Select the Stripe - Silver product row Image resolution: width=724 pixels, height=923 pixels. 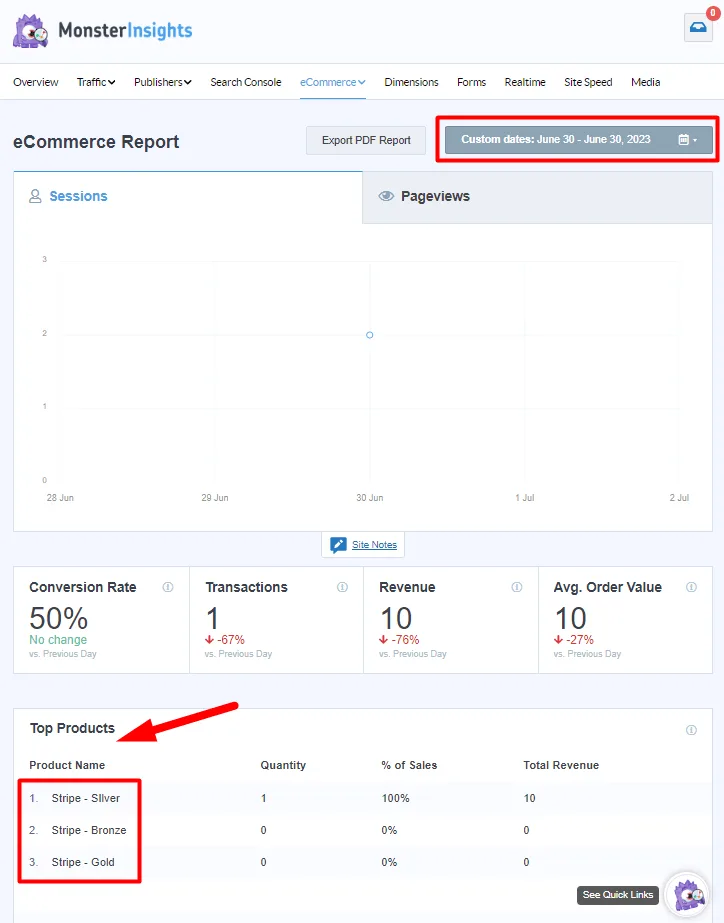tap(84, 798)
